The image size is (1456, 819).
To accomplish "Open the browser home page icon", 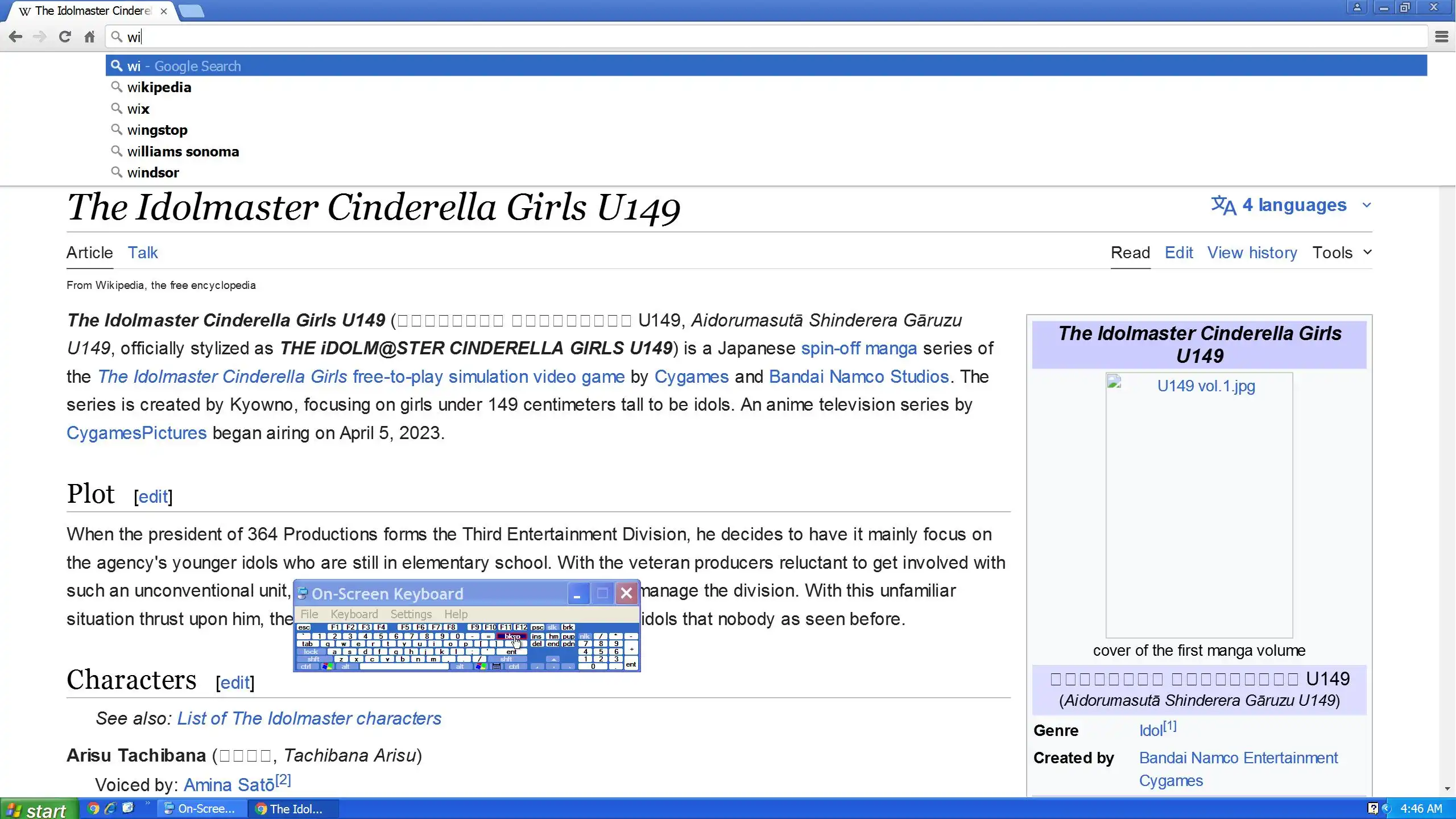I will 89,37.
